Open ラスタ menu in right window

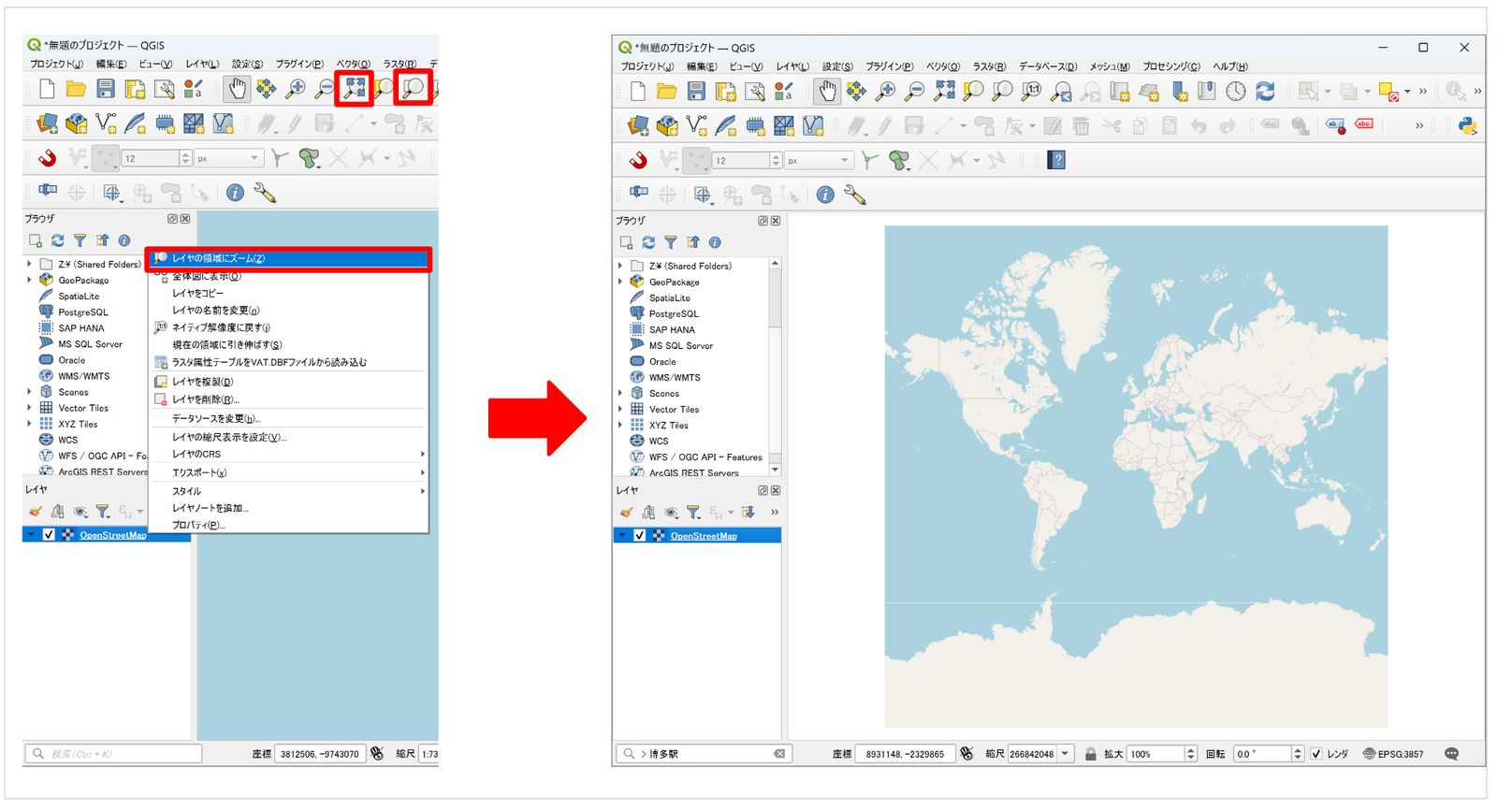click(989, 66)
